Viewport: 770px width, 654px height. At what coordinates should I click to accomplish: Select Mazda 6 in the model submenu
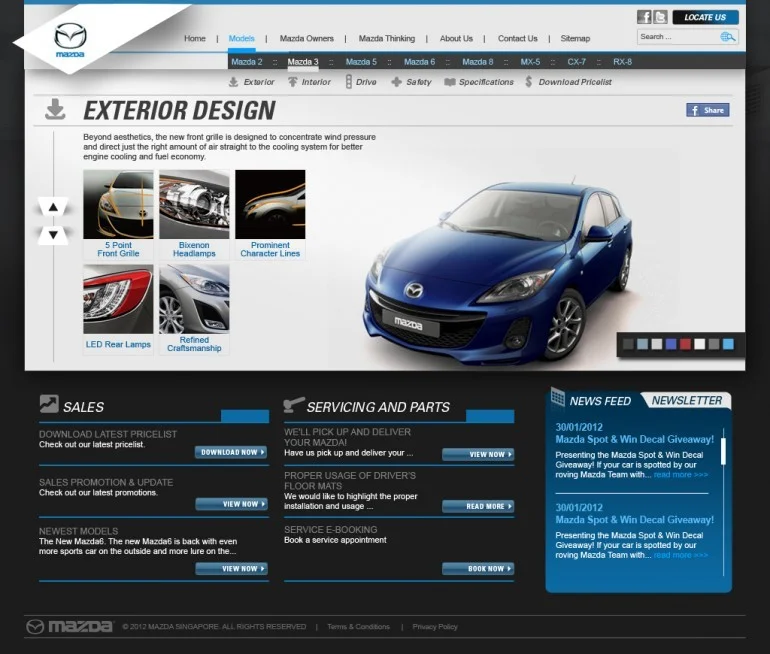419,62
